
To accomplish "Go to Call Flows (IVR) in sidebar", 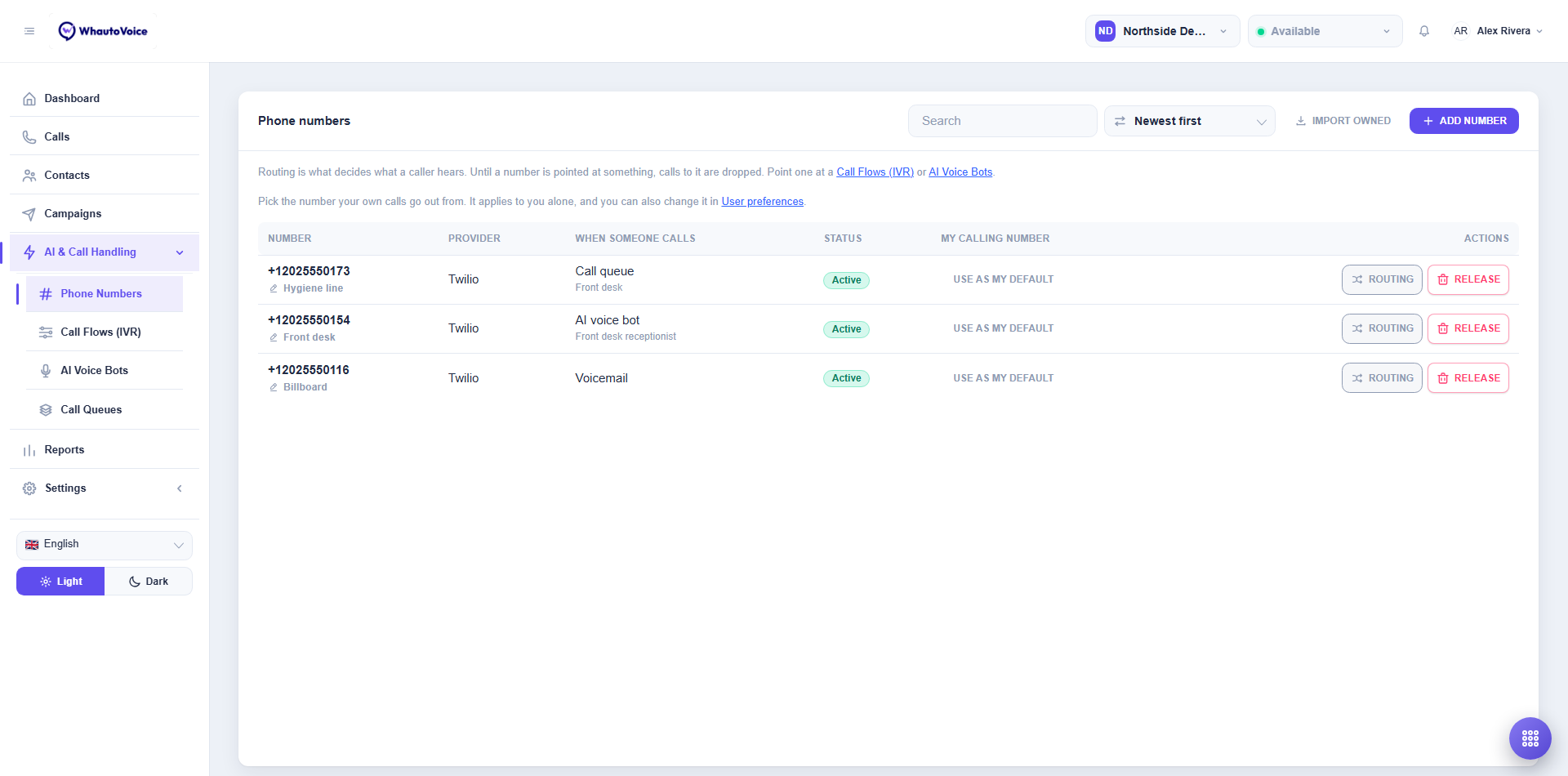I will pyautogui.click(x=100, y=332).
